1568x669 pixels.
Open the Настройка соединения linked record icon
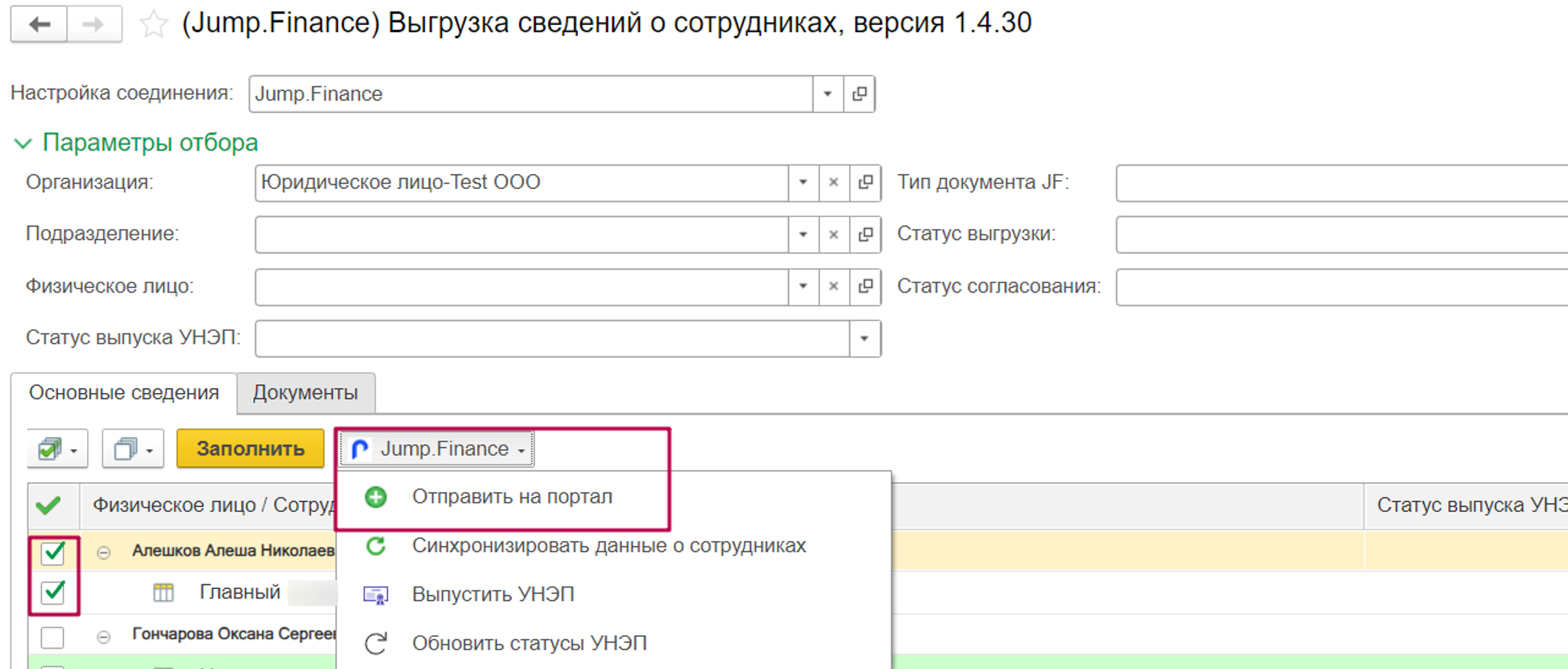[x=859, y=94]
